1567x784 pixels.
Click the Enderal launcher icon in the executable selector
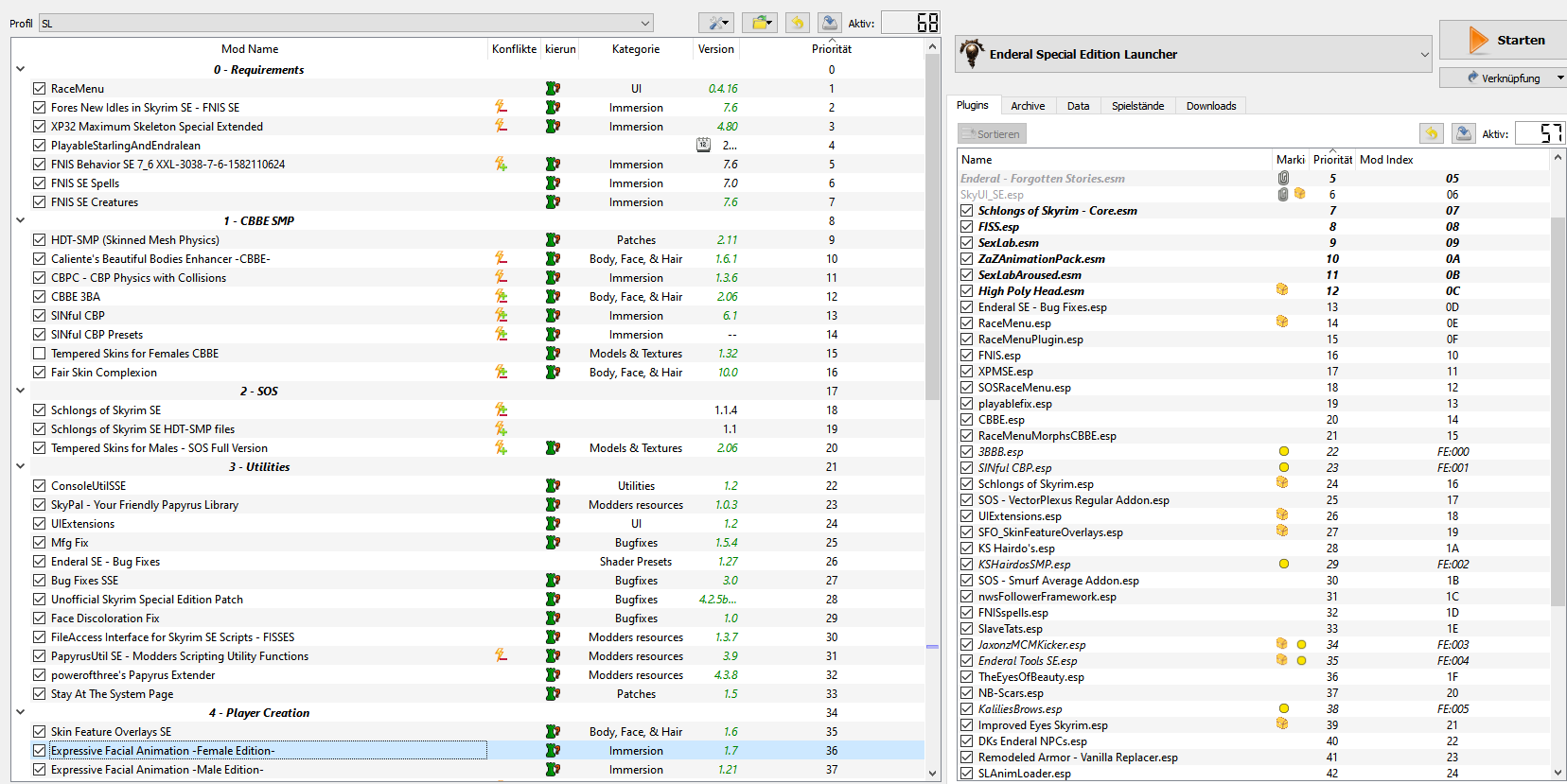[x=971, y=53]
